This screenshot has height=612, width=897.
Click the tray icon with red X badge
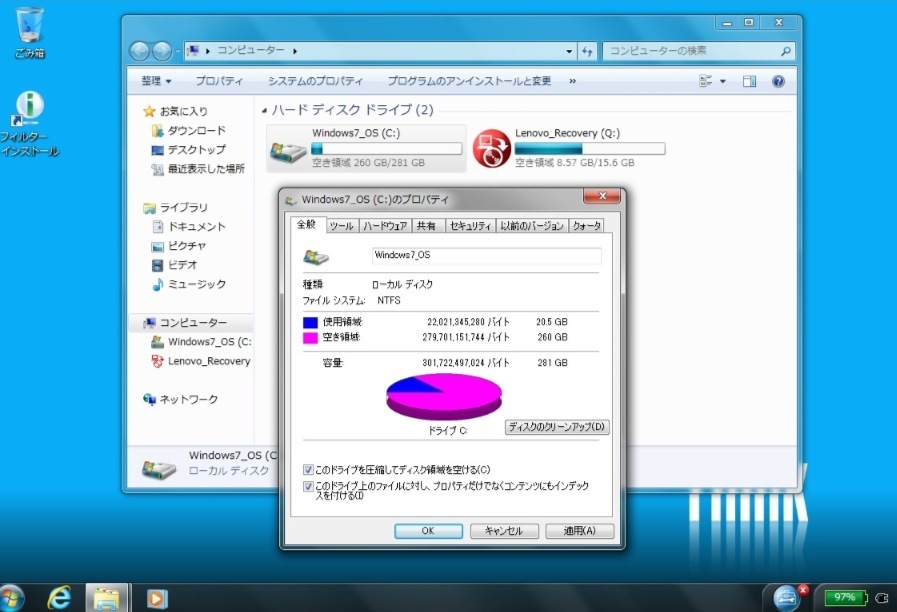[x=788, y=597]
